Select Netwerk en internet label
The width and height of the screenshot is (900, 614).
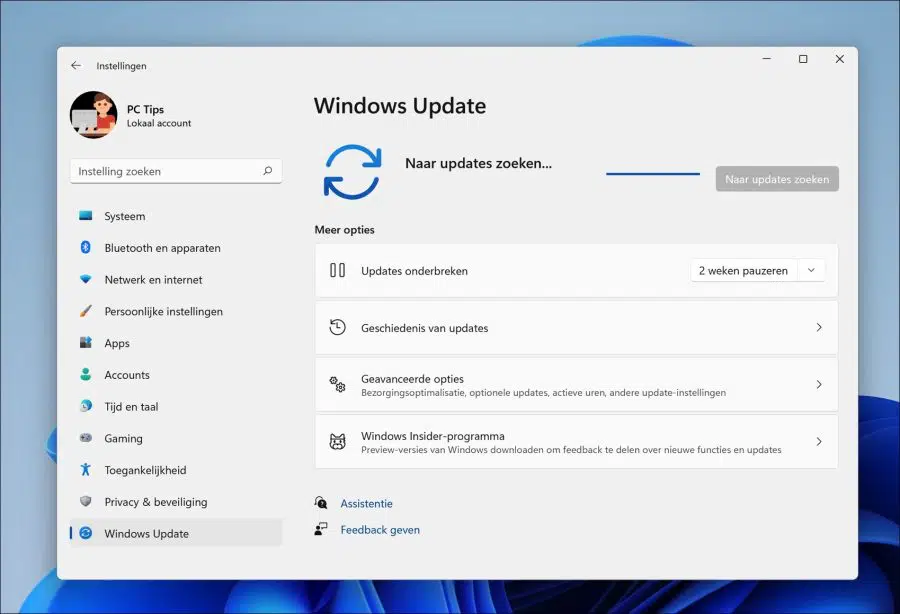click(x=153, y=279)
